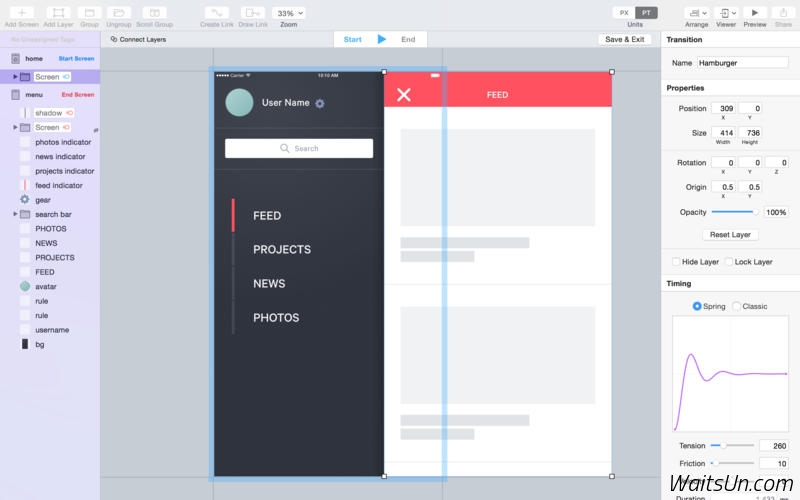Click the Share toolbar icon

pos(783,13)
